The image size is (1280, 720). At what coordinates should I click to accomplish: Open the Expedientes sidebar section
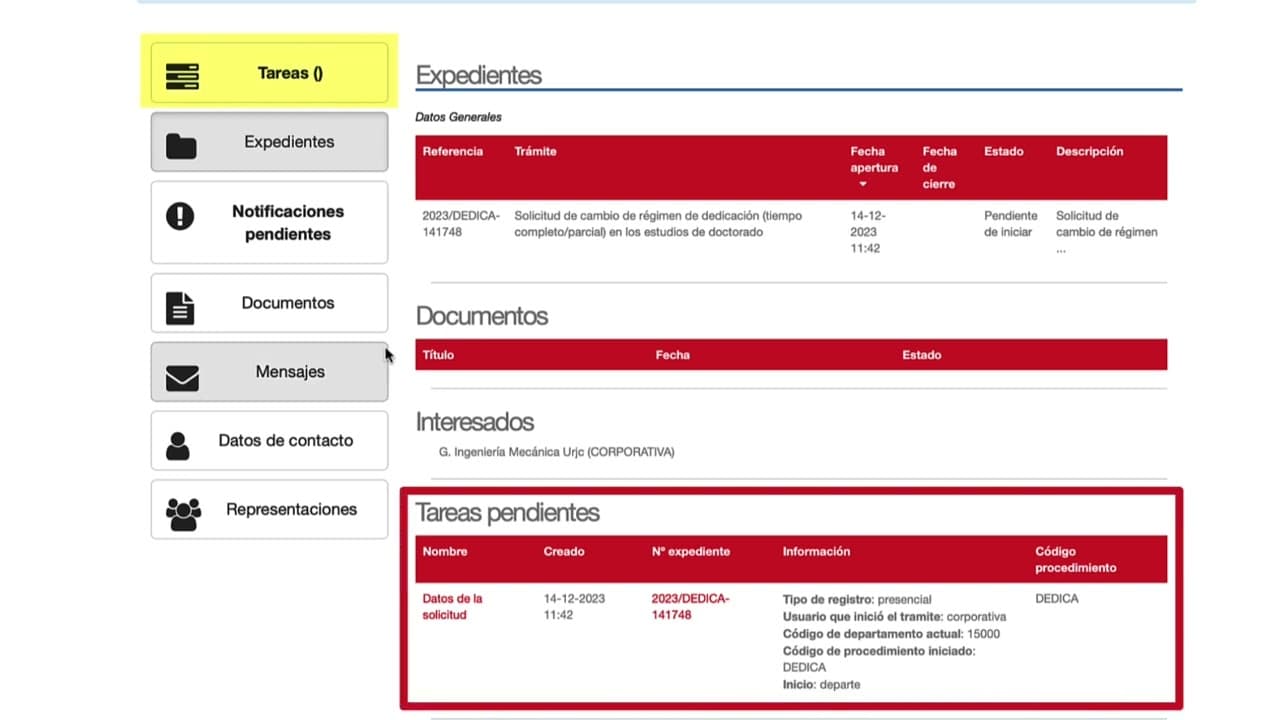[x=269, y=142]
